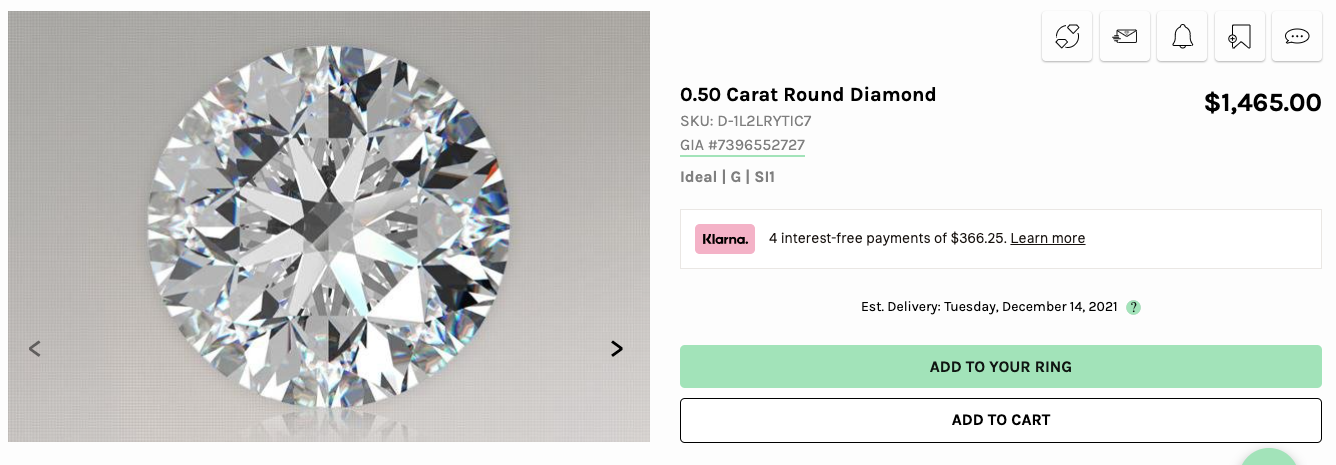Screen dimensions: 1336x465
Task: Advance to the next diamond image
Action: click(617, 349)
